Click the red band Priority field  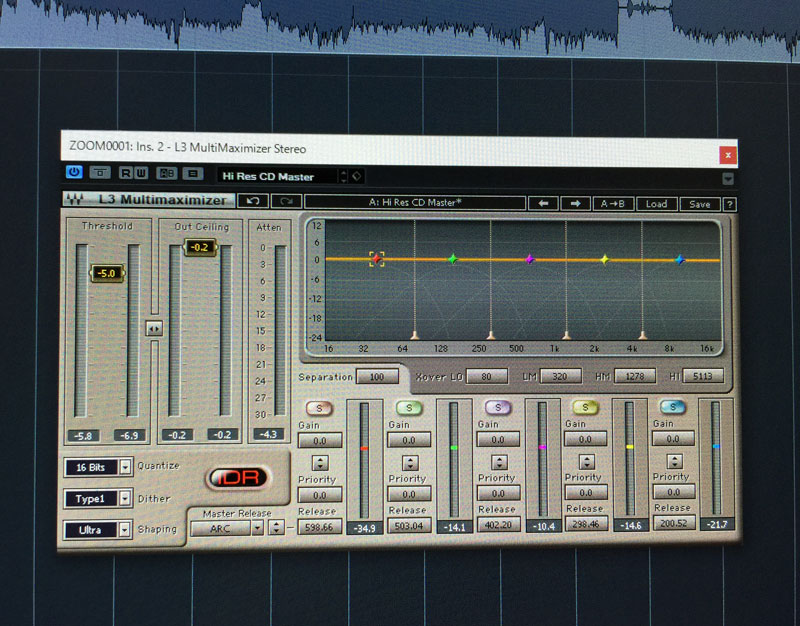320,495
